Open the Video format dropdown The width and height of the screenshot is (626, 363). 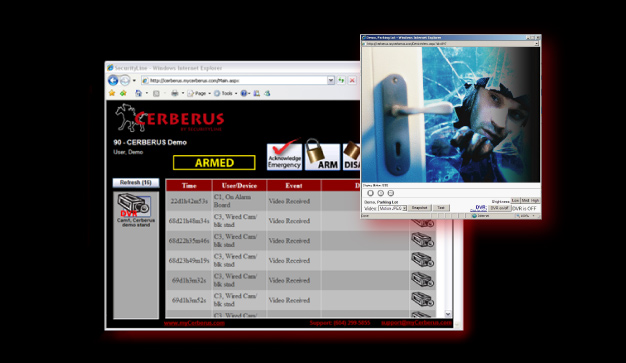tap(392, 208)
